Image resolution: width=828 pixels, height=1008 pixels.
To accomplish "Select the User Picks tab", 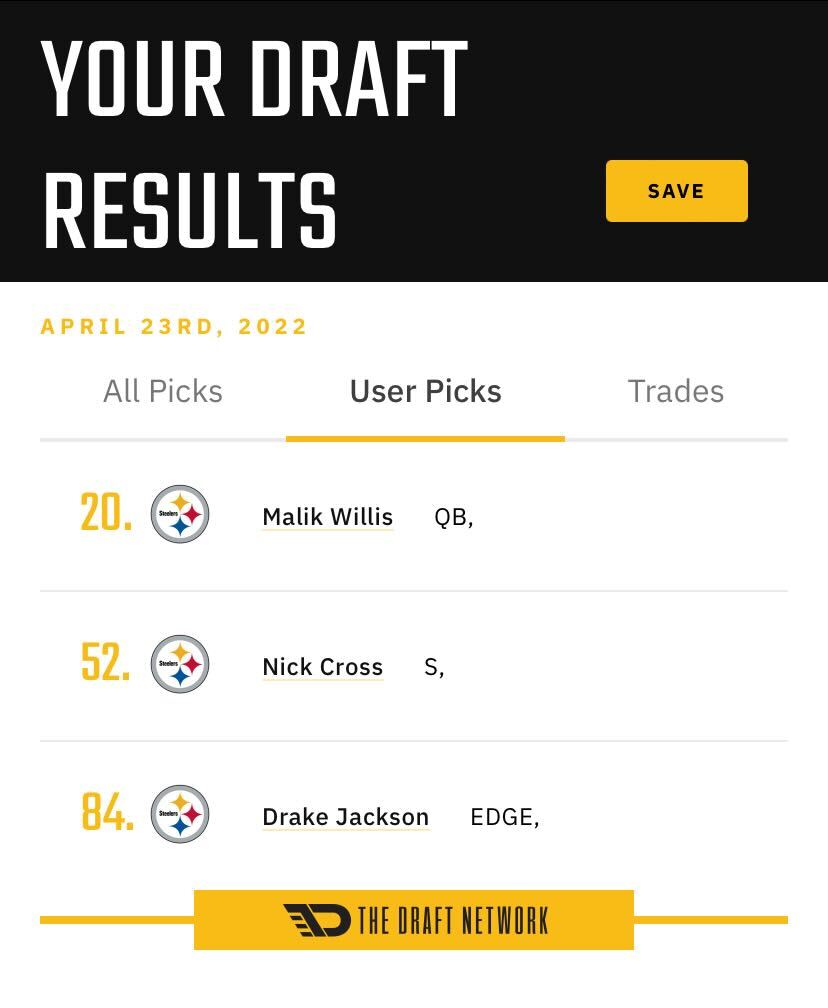I will pos(426,392).
